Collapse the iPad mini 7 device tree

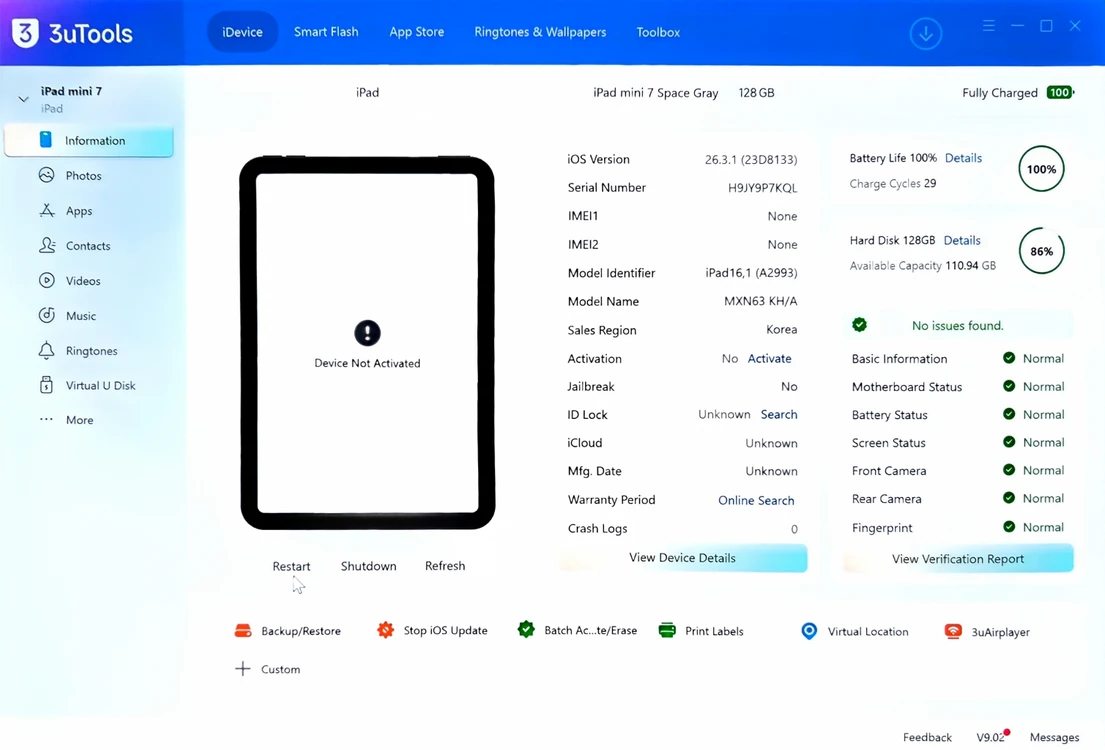click(23, 99)
